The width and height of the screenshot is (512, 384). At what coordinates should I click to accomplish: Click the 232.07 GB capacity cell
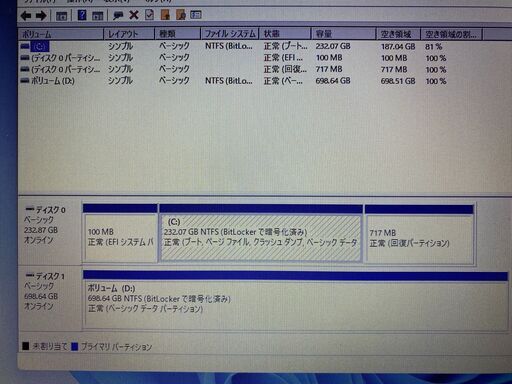333,46
